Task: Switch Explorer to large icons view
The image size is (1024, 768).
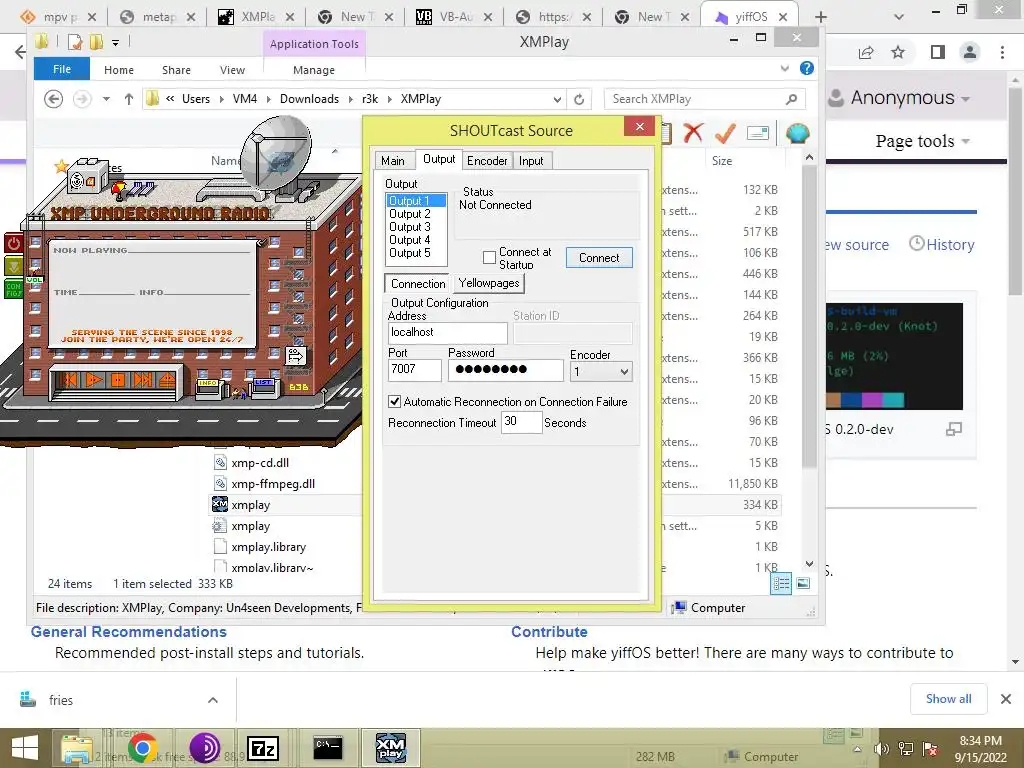Action: tap(803, 583)
